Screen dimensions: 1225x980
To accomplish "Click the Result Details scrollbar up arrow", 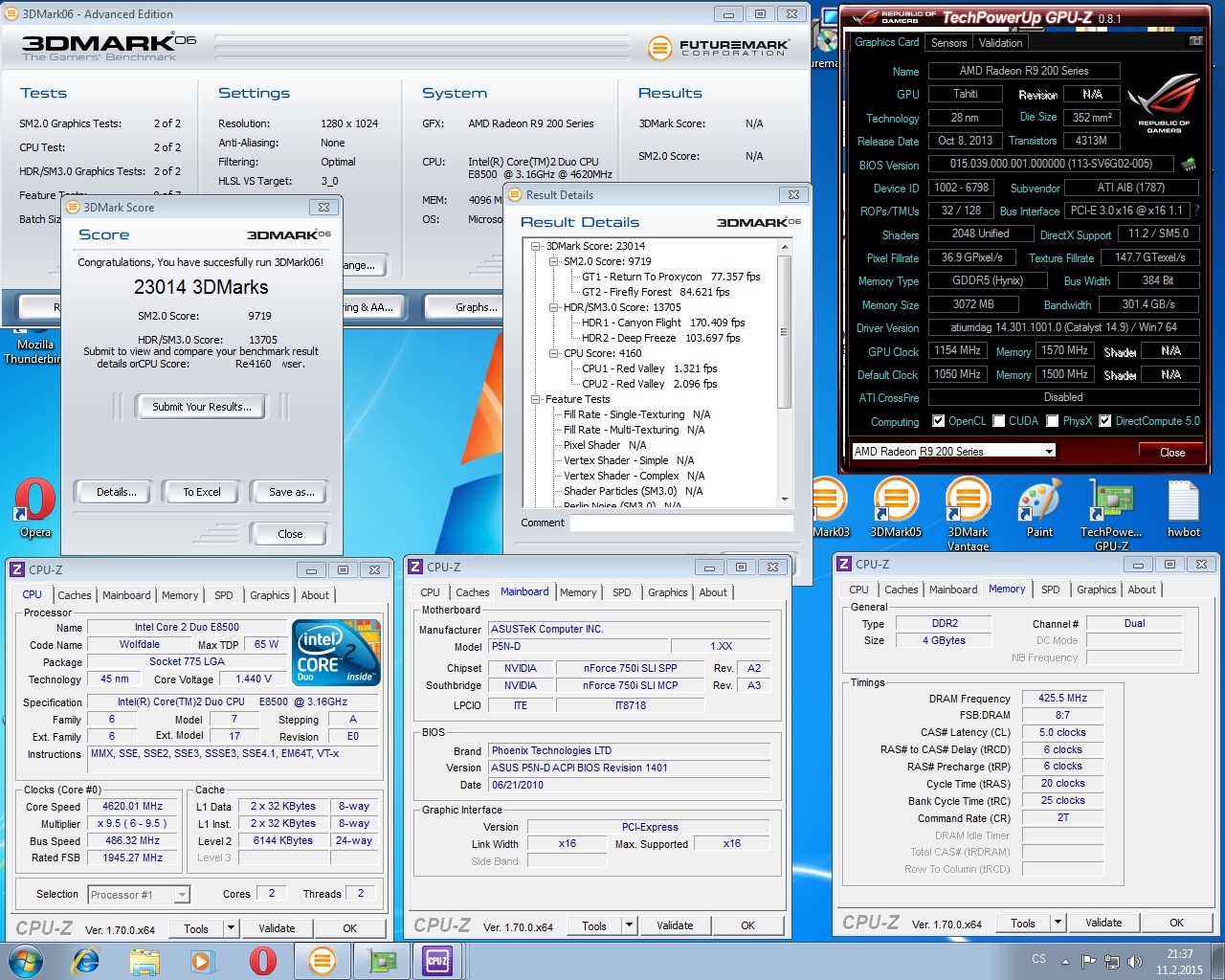I will 785,247.
